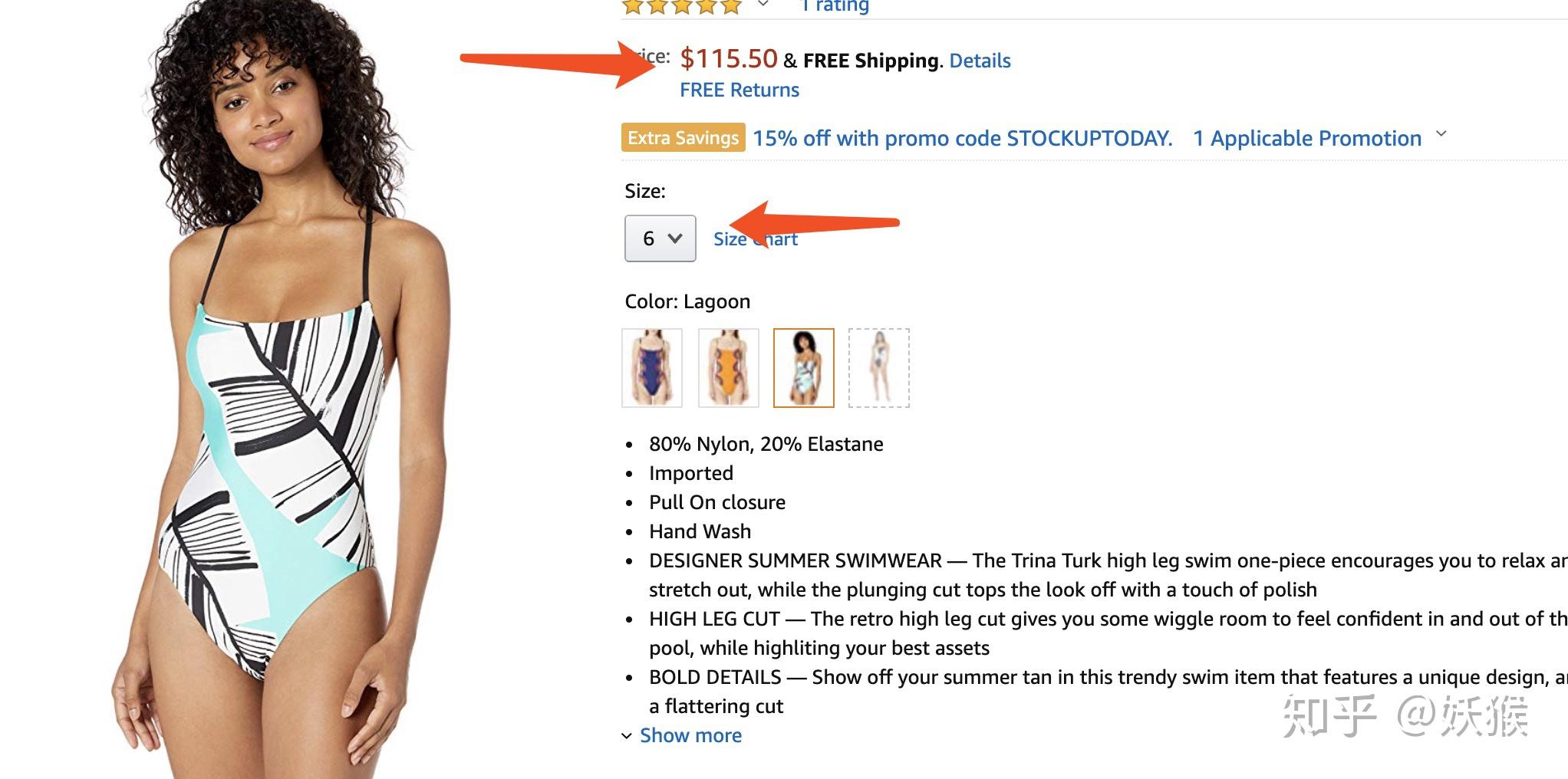Click the $115.50 price text
Screen dimensions: 1568x779
[728, 59]
